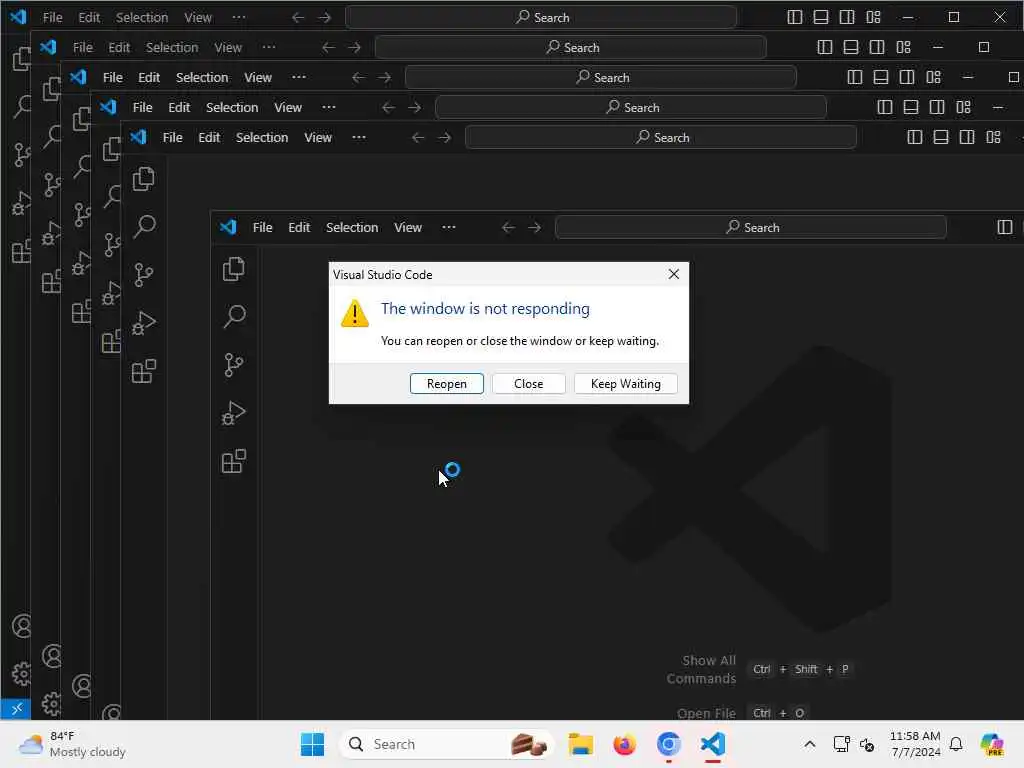Expand ellipsis menu in fourth VS Code window
Image resolution: width=1024 pixels, height=768 pixels.
298,77
